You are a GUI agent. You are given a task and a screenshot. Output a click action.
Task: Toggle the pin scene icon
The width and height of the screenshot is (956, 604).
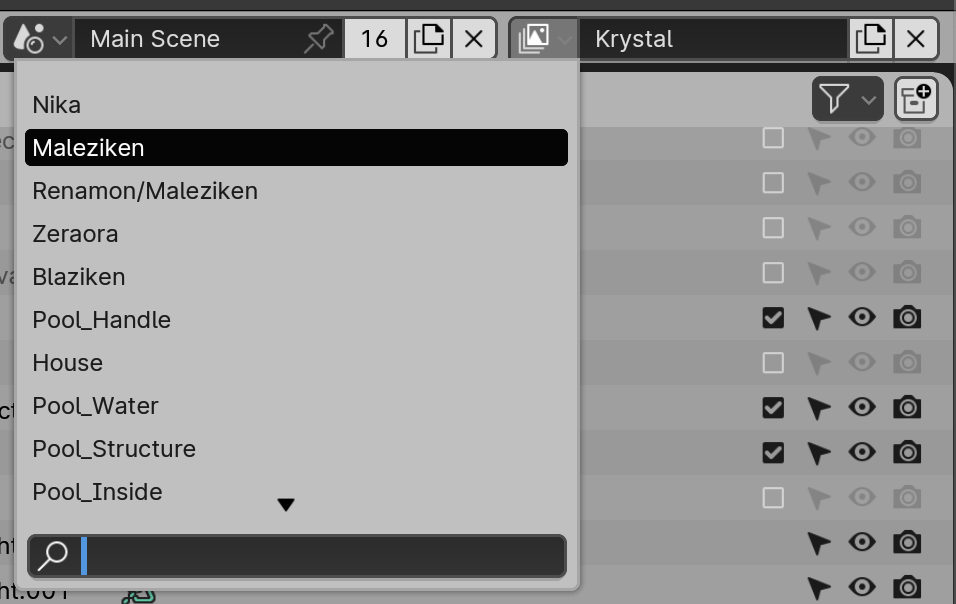click(318, 39)
